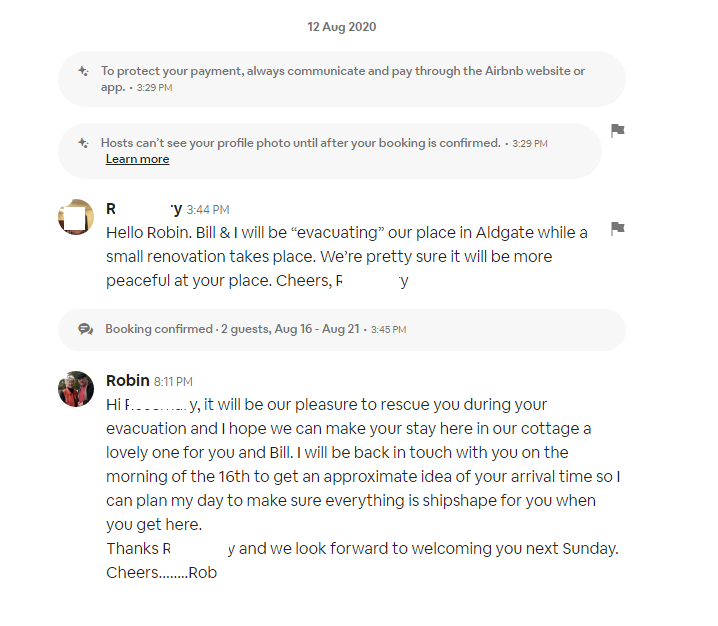
Task: Click the speech bubble icon in Booking confirmed
Action: [86, 329]
